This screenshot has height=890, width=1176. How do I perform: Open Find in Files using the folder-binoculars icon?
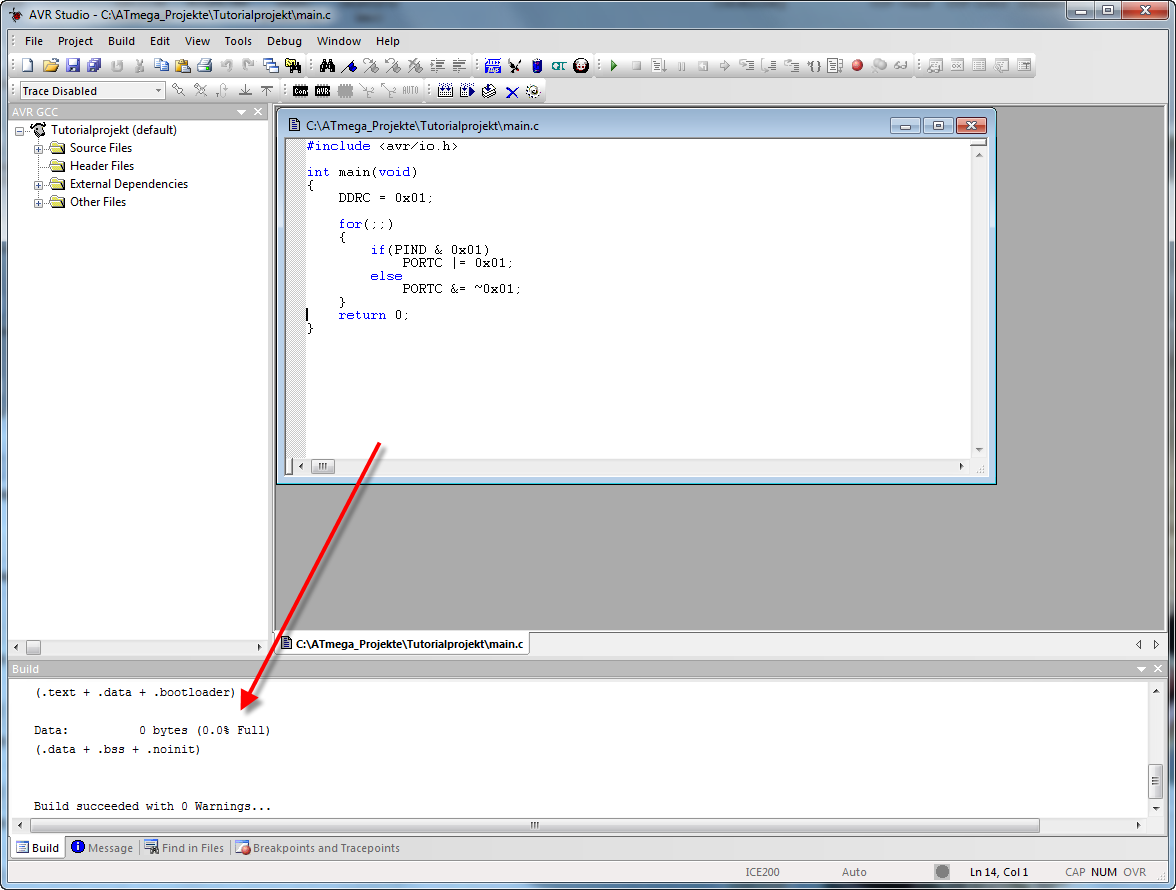(x=293, y=66)
